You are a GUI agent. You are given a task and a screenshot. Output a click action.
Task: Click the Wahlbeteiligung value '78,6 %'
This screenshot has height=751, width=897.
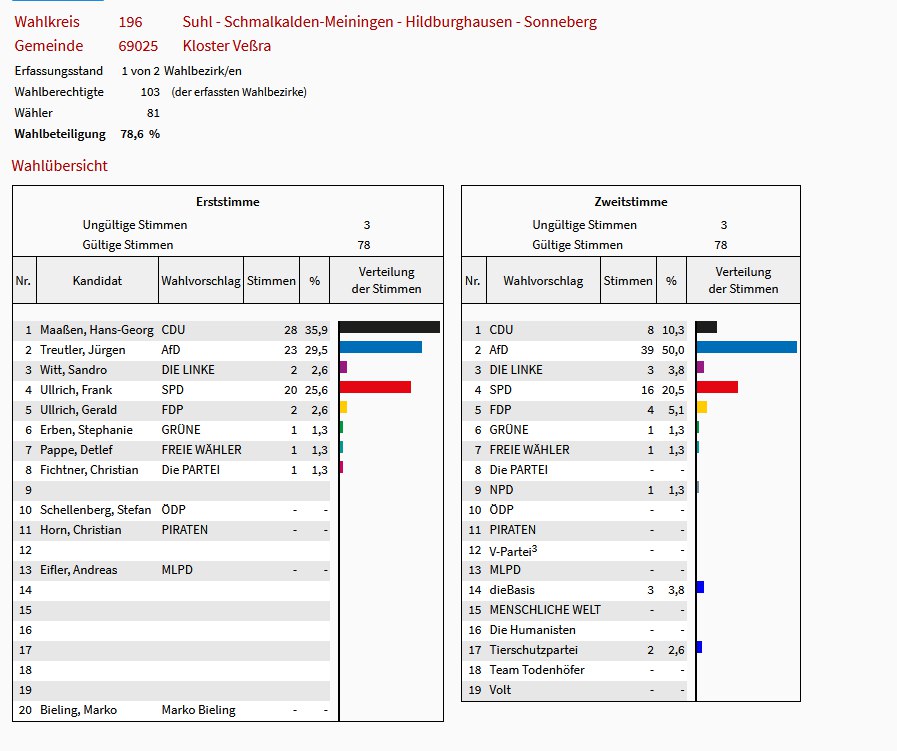click(x=140, y=134)
